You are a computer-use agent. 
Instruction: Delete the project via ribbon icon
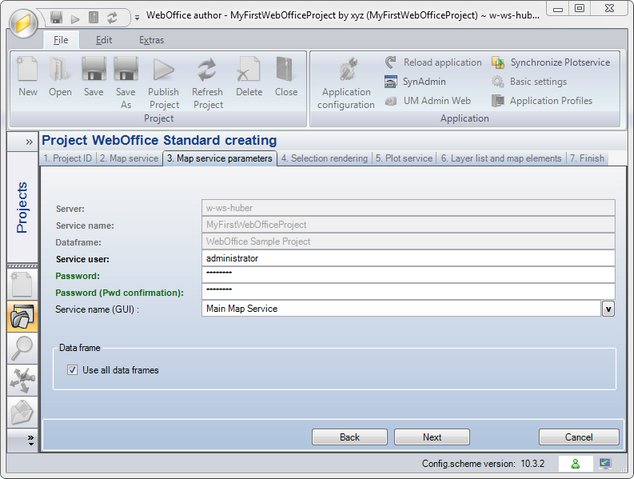coord(249,77)
